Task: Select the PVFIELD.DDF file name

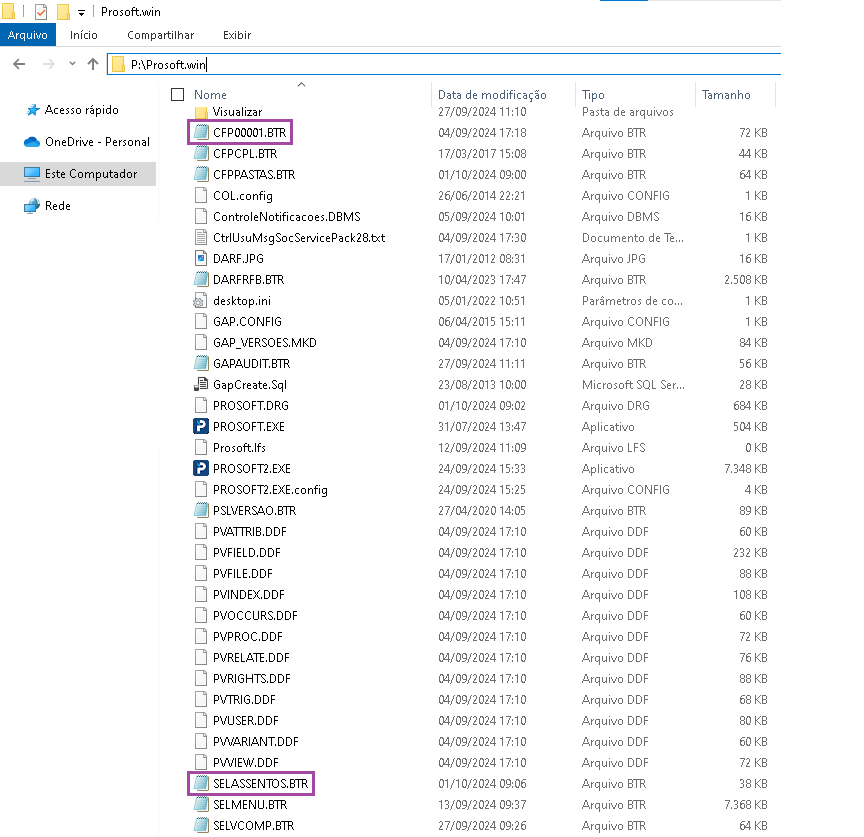Action: (x=246, y=552)
